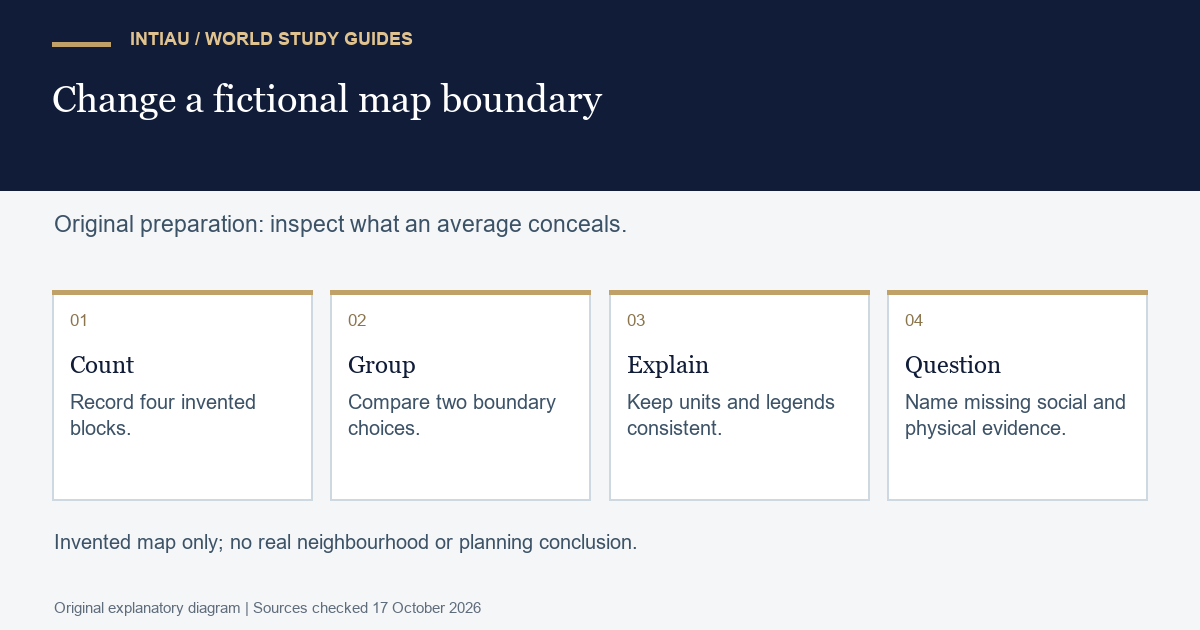
Task: Click the 'Invented map only' disclaimer line
Action: [x=345, y=543]
